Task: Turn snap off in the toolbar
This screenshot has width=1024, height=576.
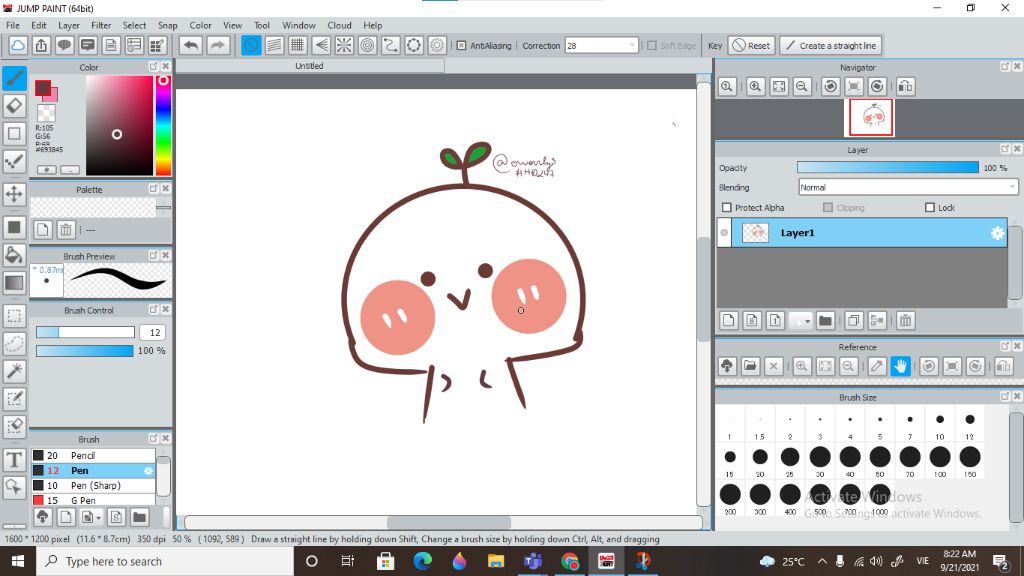Action: 251,46
